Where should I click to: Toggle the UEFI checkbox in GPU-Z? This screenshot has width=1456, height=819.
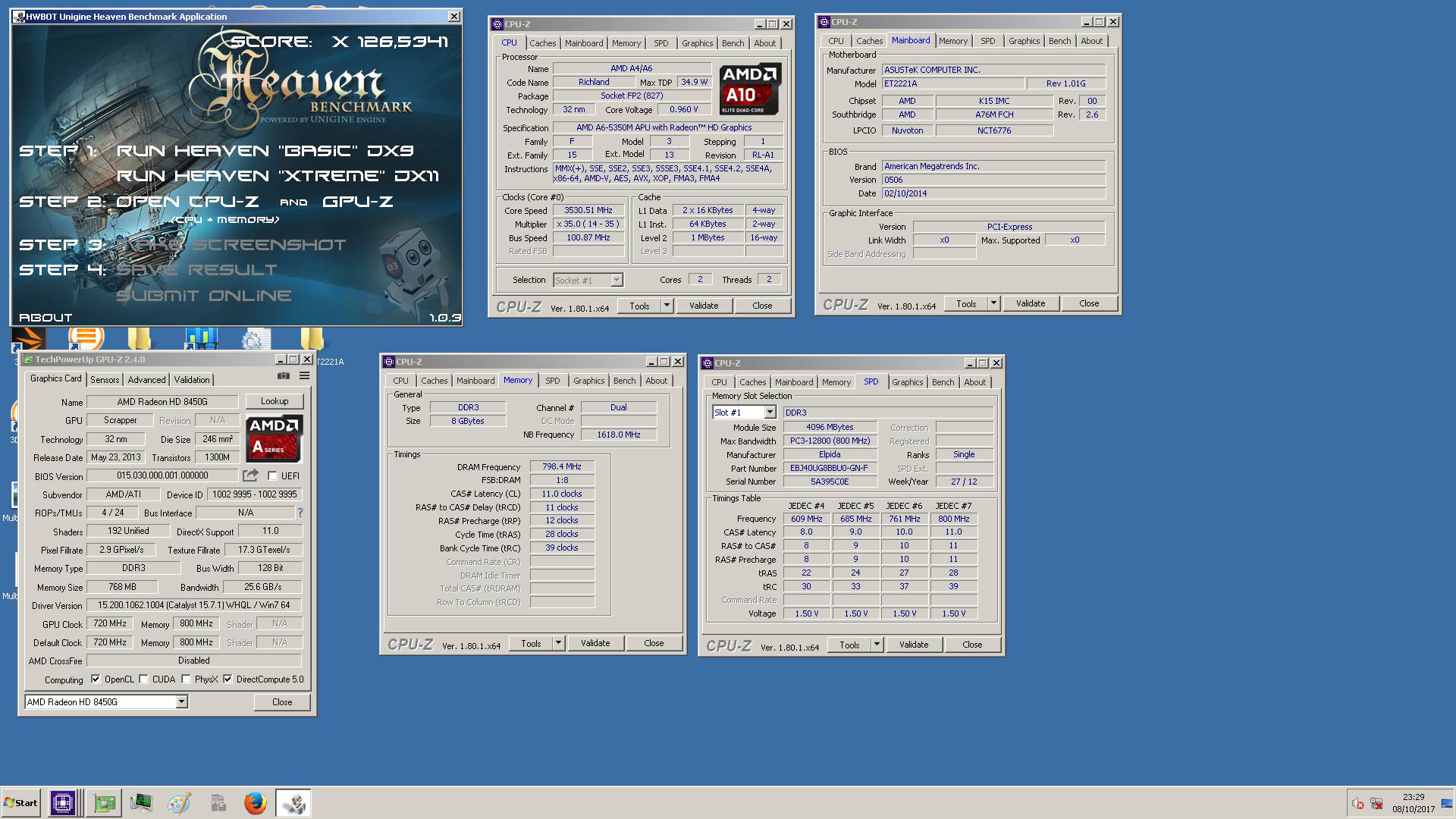point(272,475)
